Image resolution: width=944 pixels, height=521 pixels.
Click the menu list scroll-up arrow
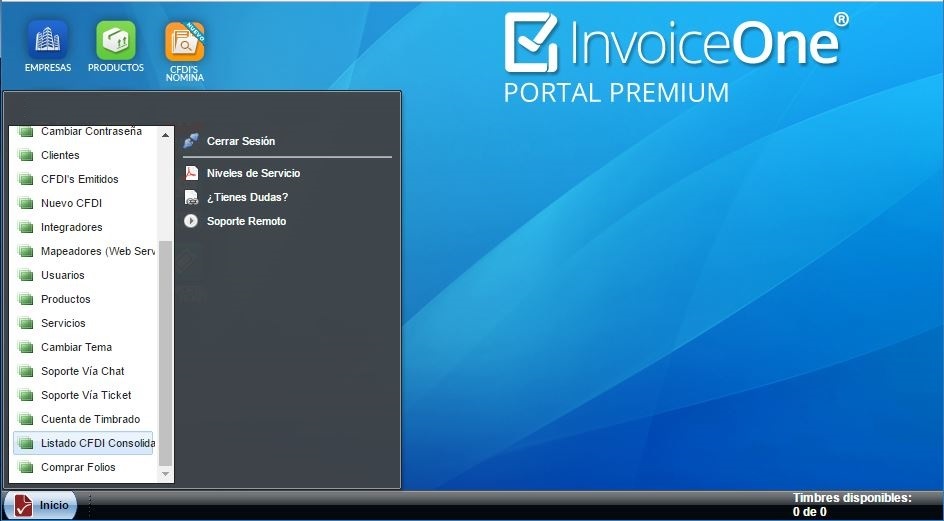166,135
